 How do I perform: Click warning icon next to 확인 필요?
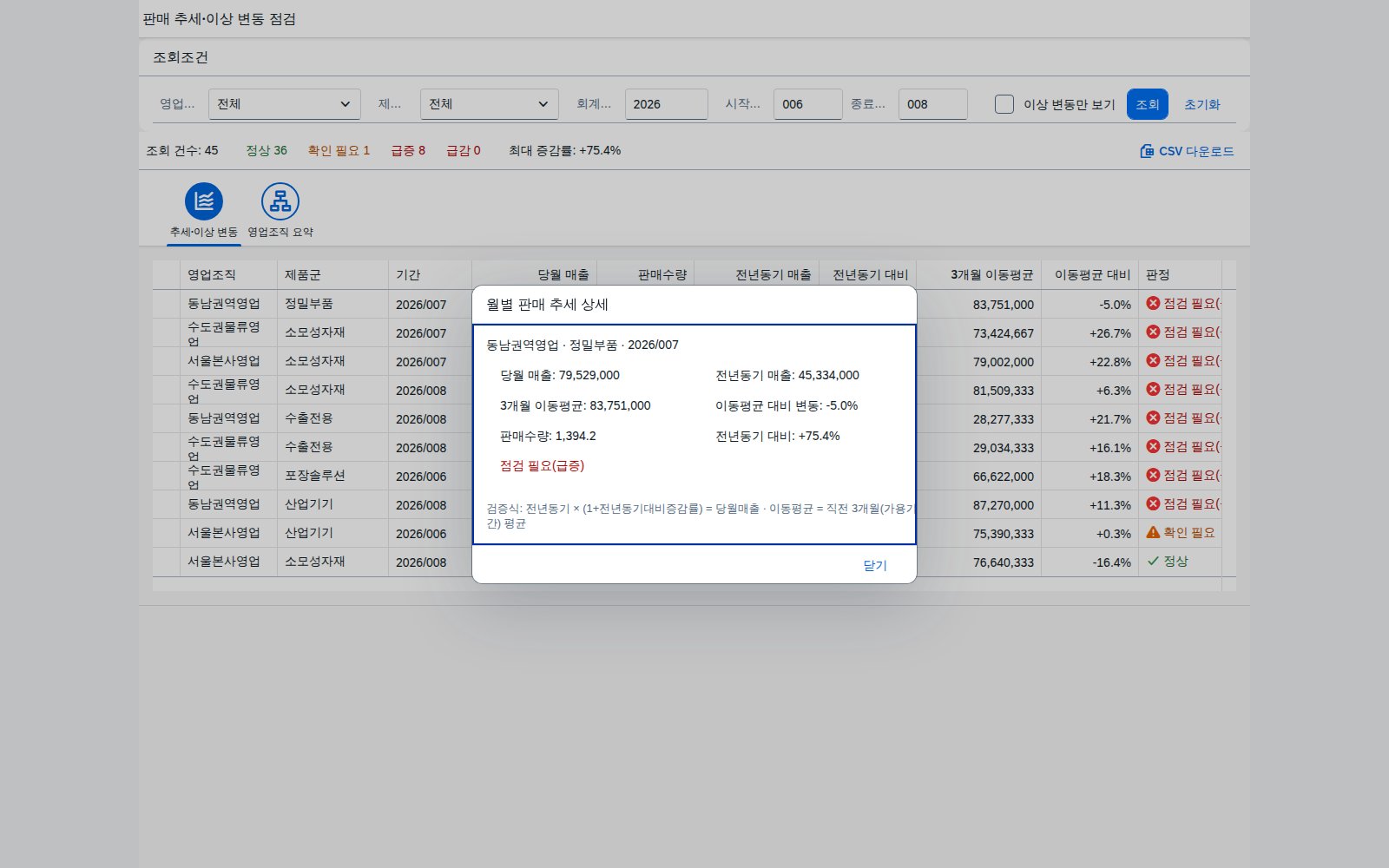point(1153,533)
